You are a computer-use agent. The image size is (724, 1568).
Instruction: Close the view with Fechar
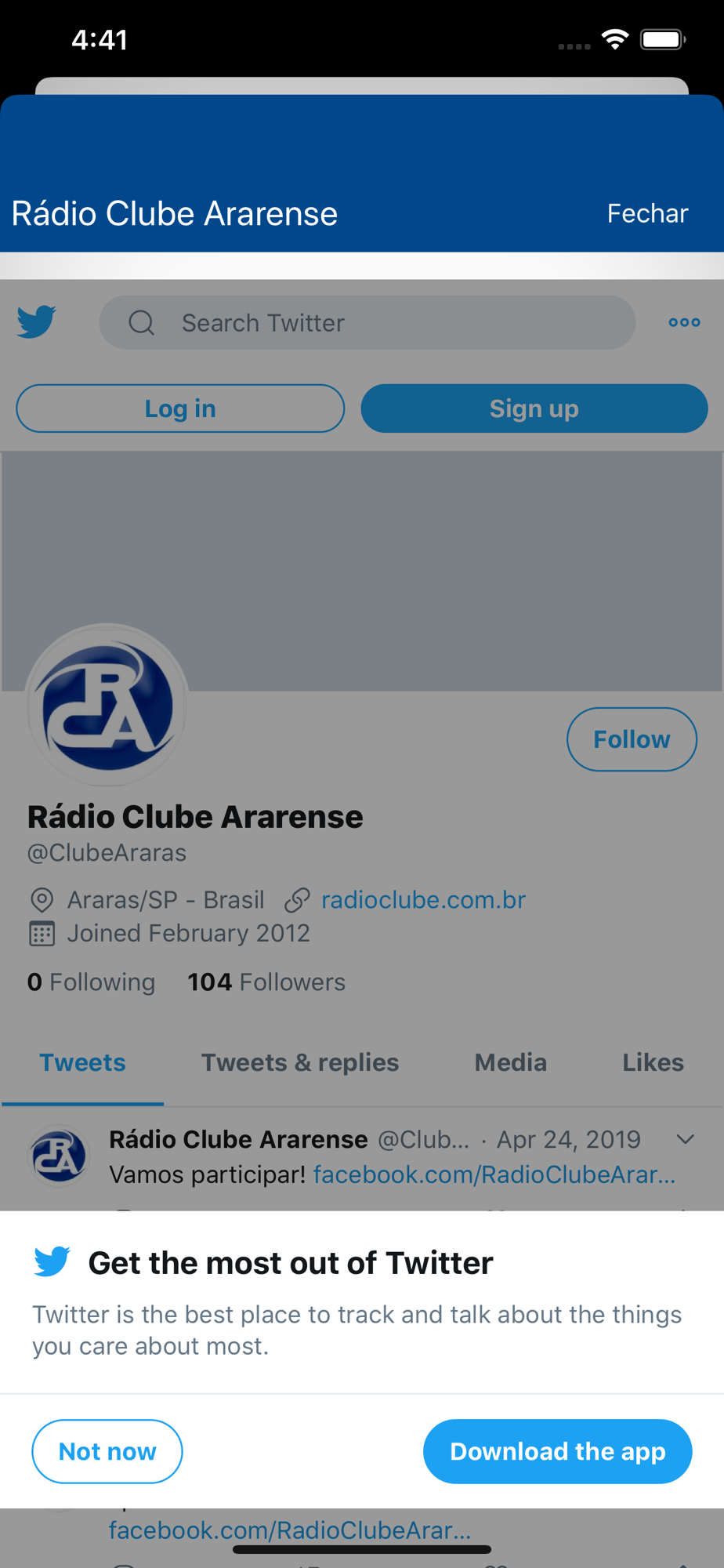point(647,213)
